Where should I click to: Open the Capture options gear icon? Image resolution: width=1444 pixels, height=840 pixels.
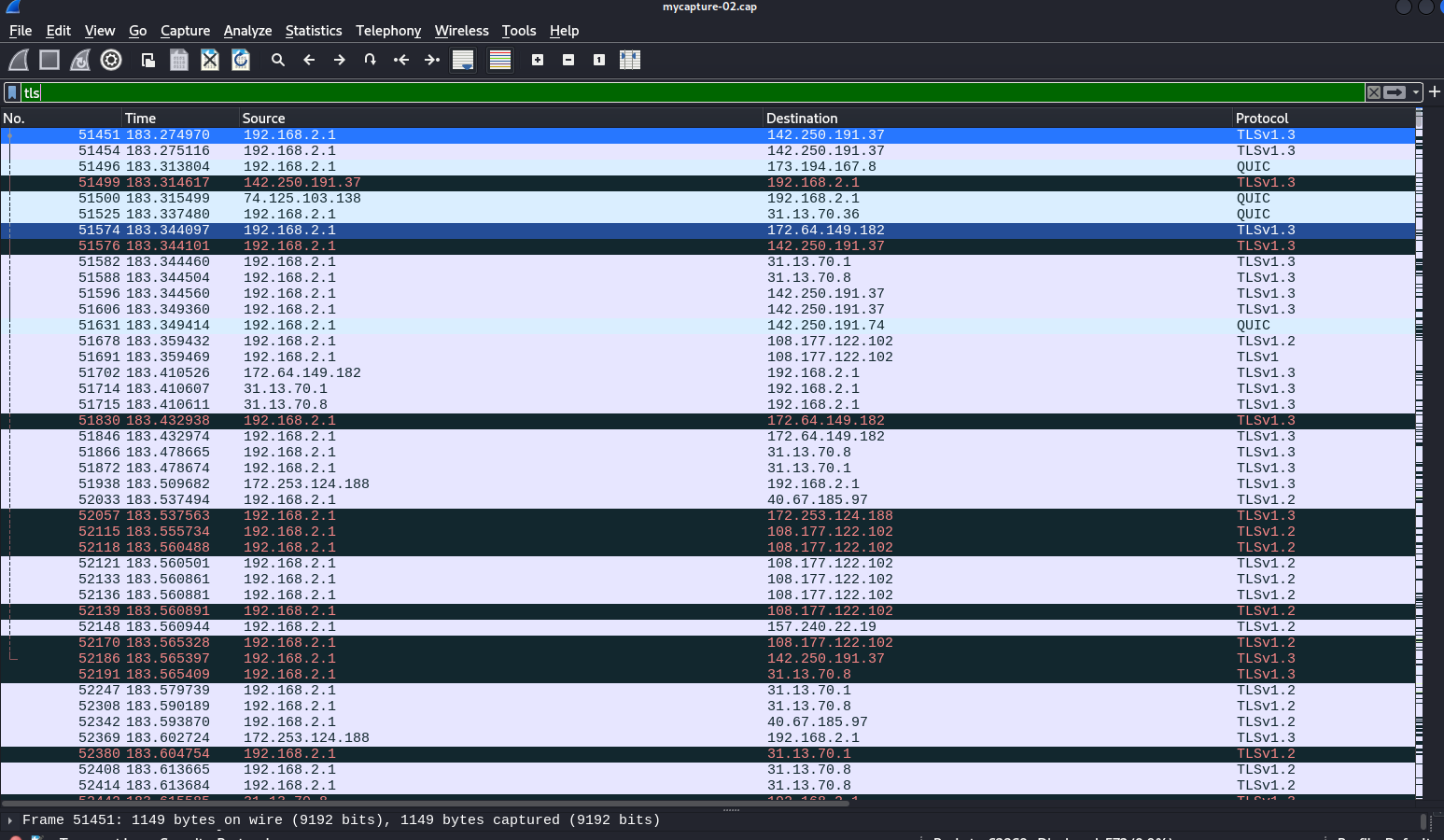111,60
